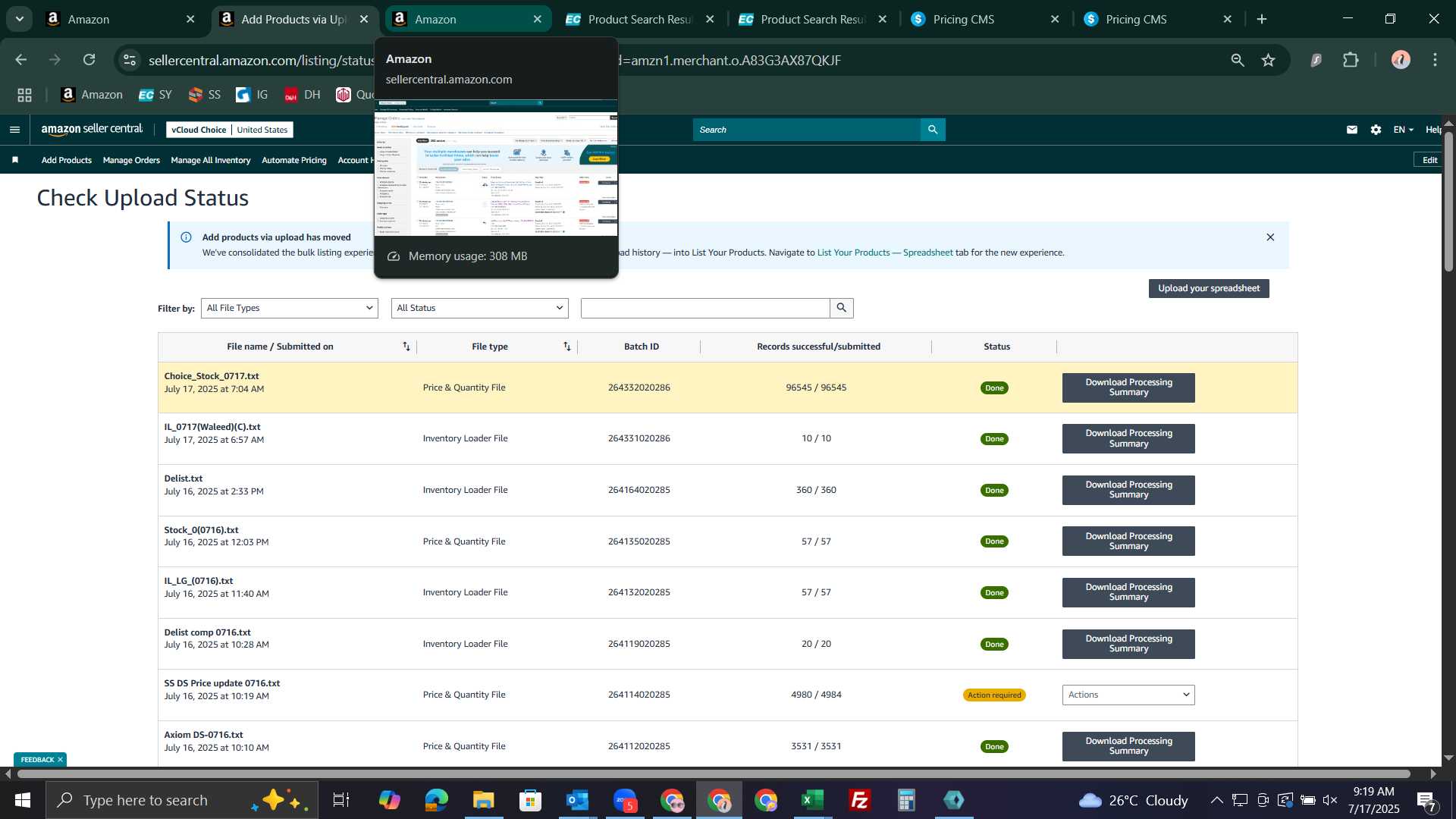
Task: Click the Upload your spreadsheet button
Action: click(1209, 288)
